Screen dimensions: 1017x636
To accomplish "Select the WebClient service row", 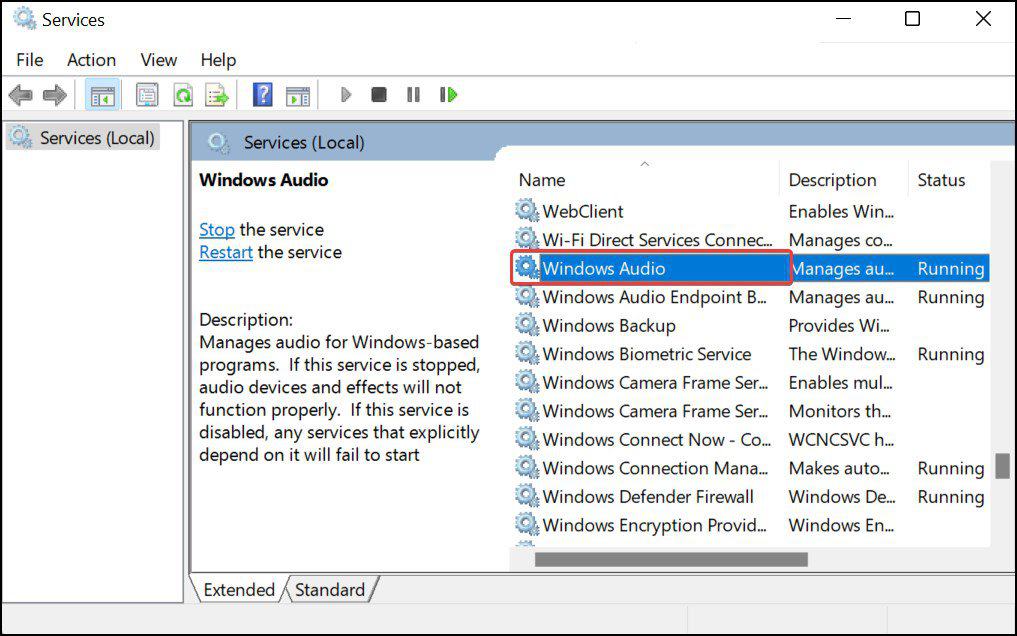I will 752,211.
